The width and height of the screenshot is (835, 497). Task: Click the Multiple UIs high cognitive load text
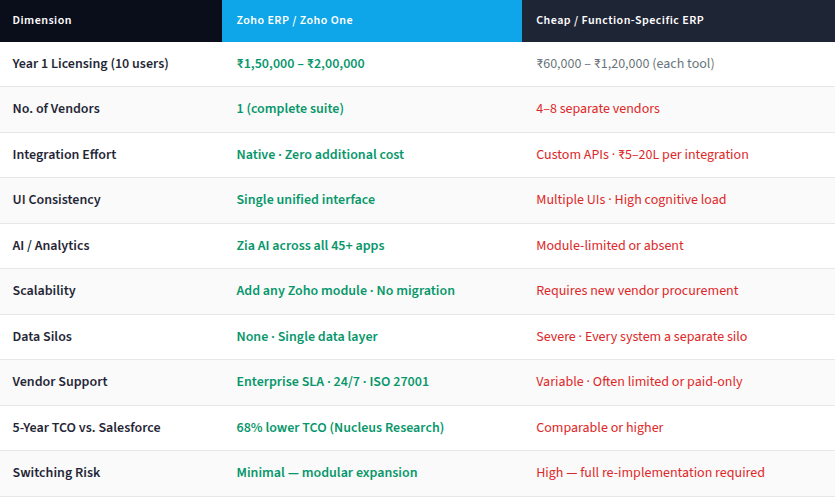631,199
